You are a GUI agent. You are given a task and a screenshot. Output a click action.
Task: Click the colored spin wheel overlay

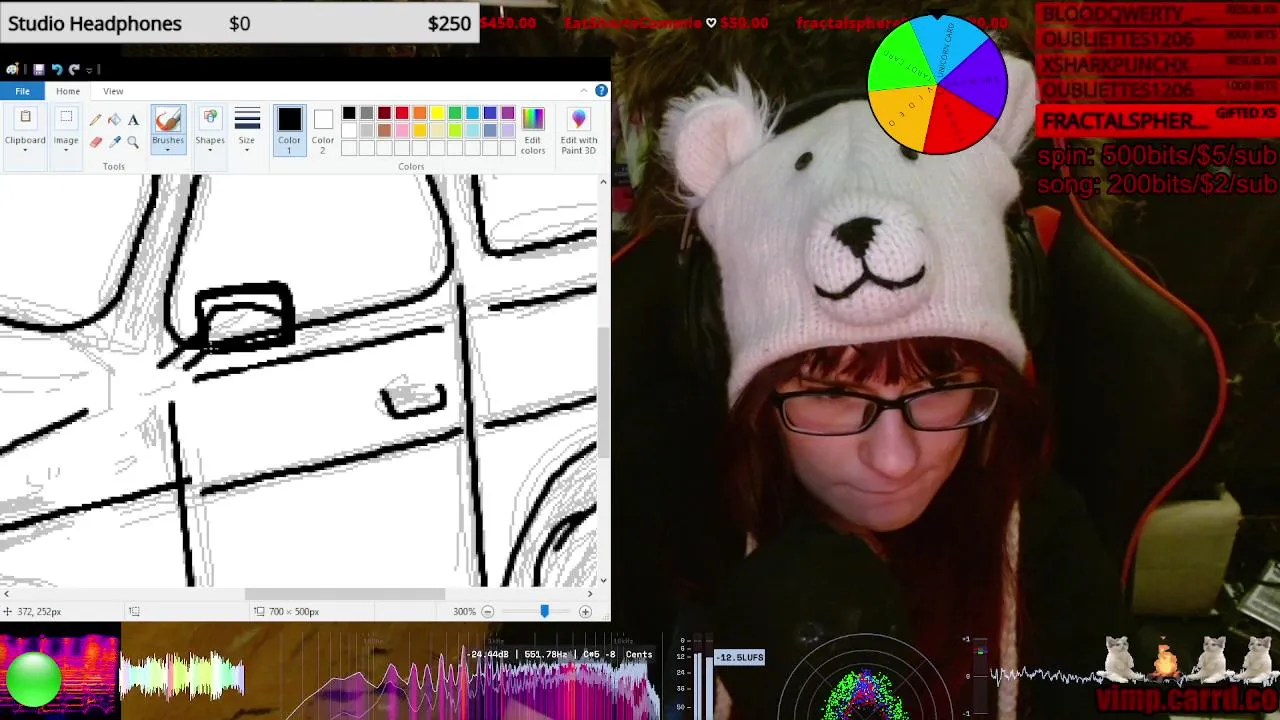pos(937,86)
